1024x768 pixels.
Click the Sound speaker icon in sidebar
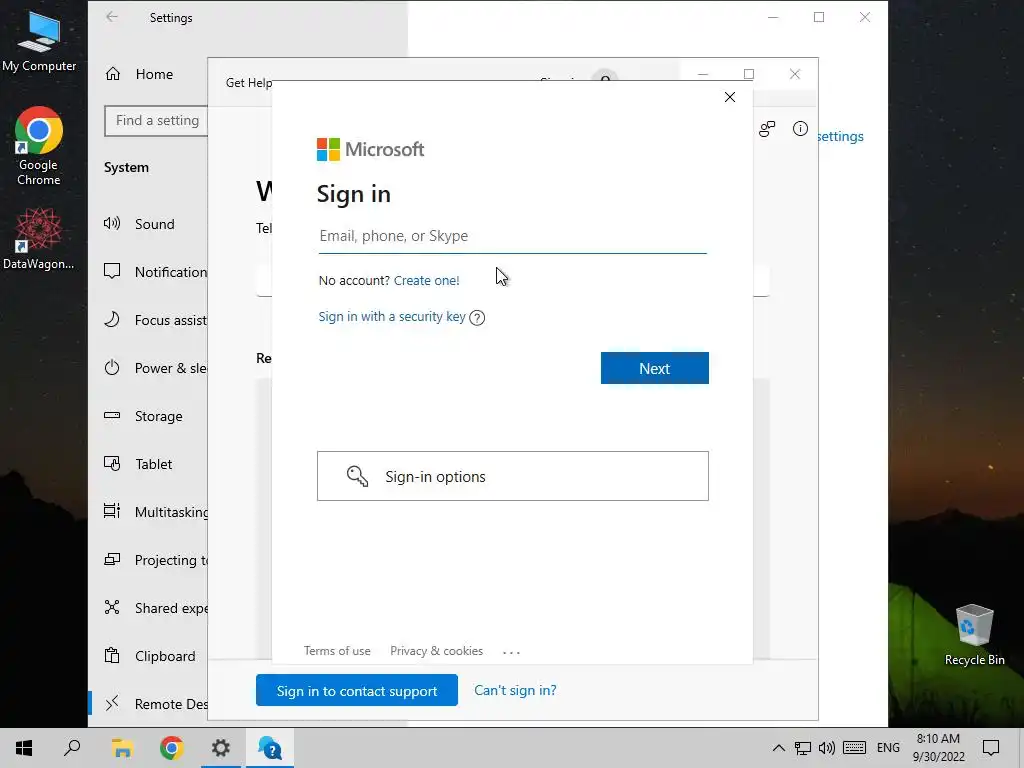(112, 223)
